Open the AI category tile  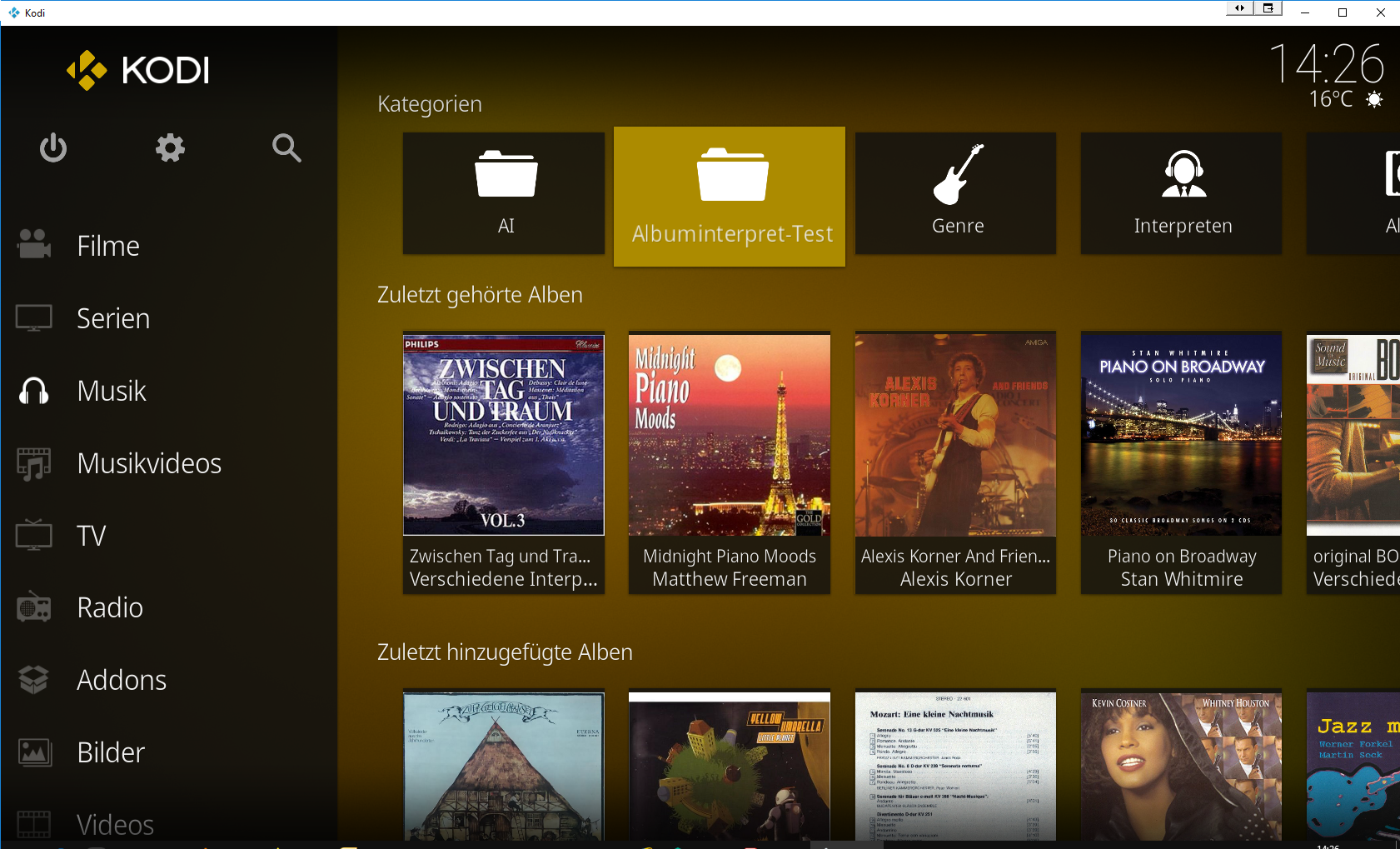504,193
